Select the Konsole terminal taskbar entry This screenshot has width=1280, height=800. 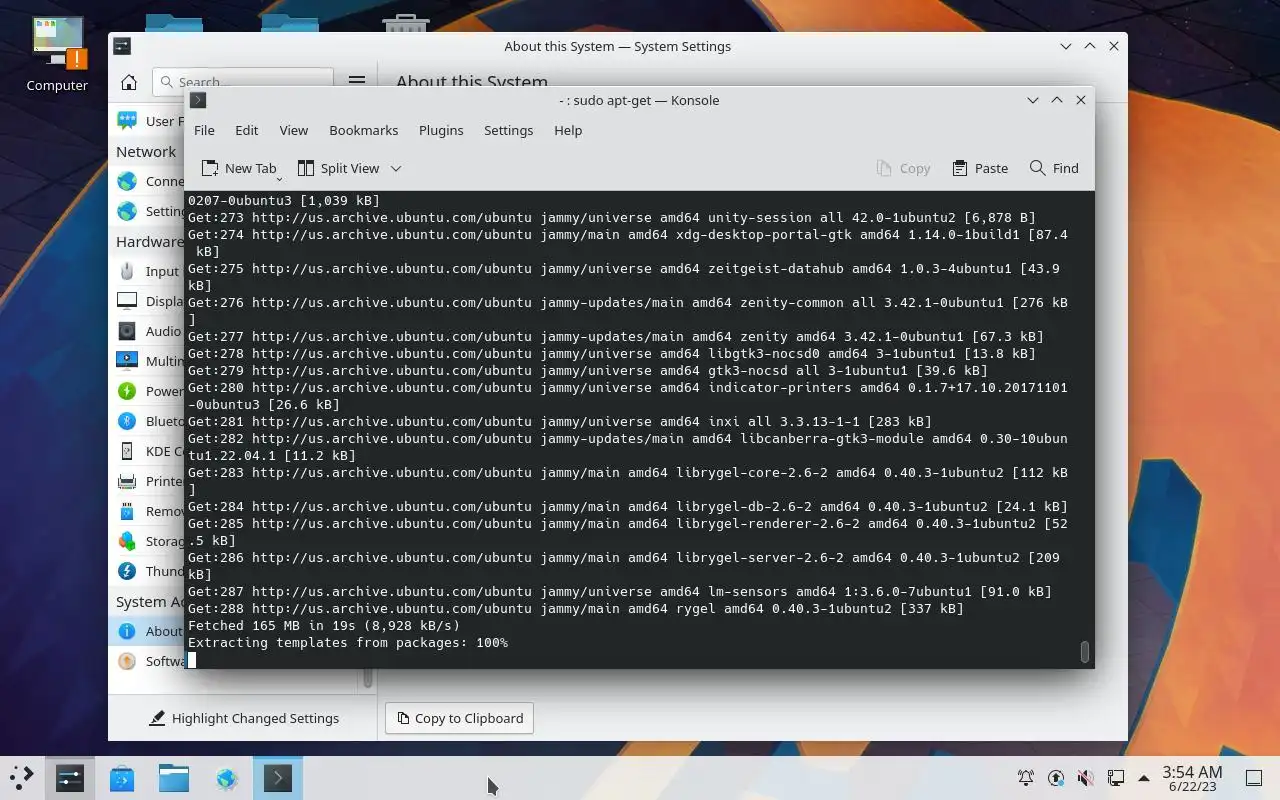click(278, 778)
